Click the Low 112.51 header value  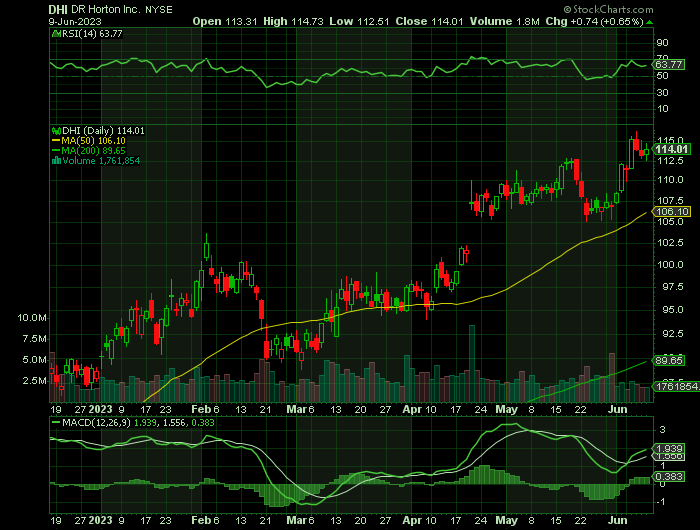[359, 21]
